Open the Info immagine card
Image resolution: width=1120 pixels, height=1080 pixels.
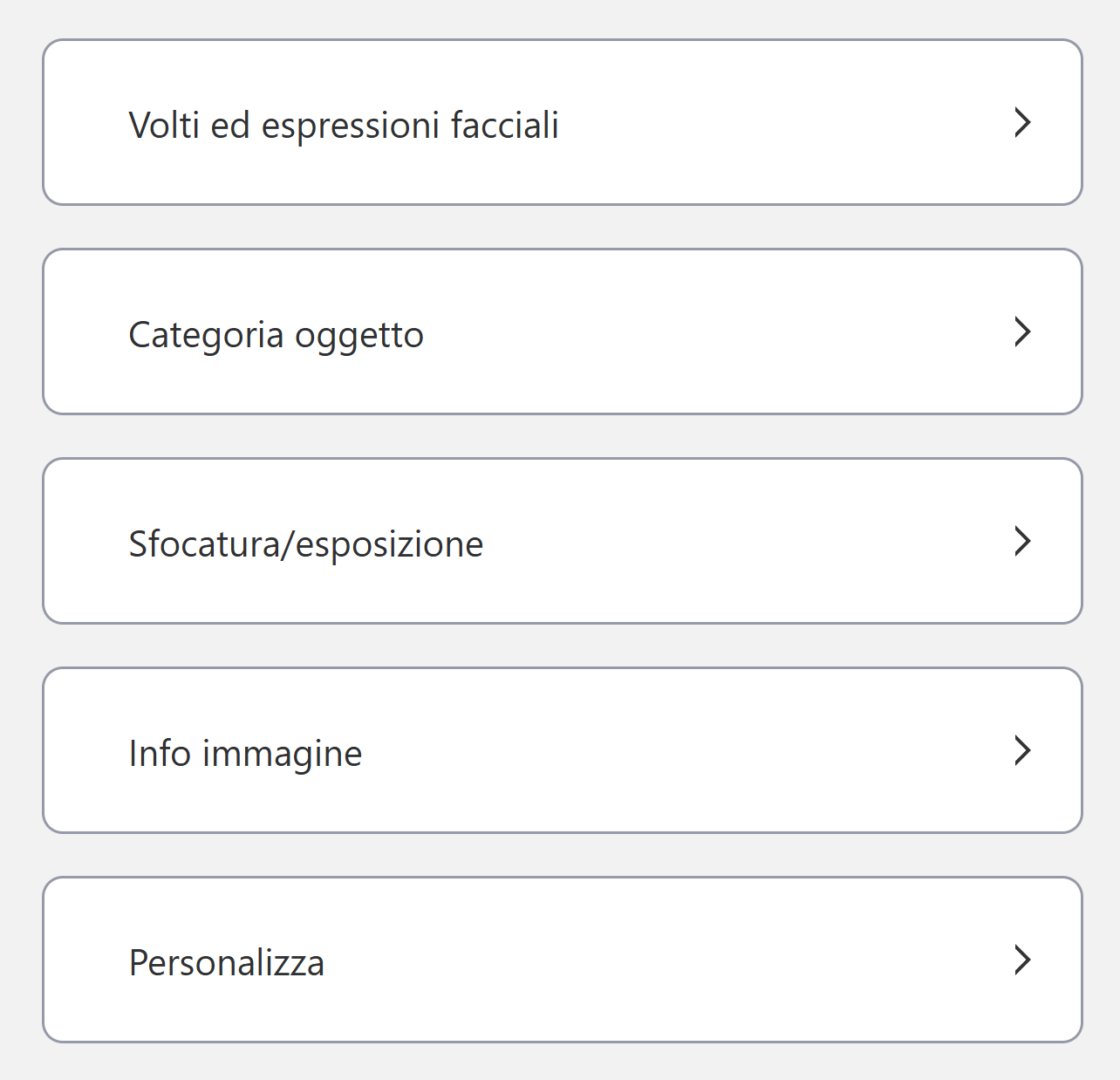tap(562, 750)
